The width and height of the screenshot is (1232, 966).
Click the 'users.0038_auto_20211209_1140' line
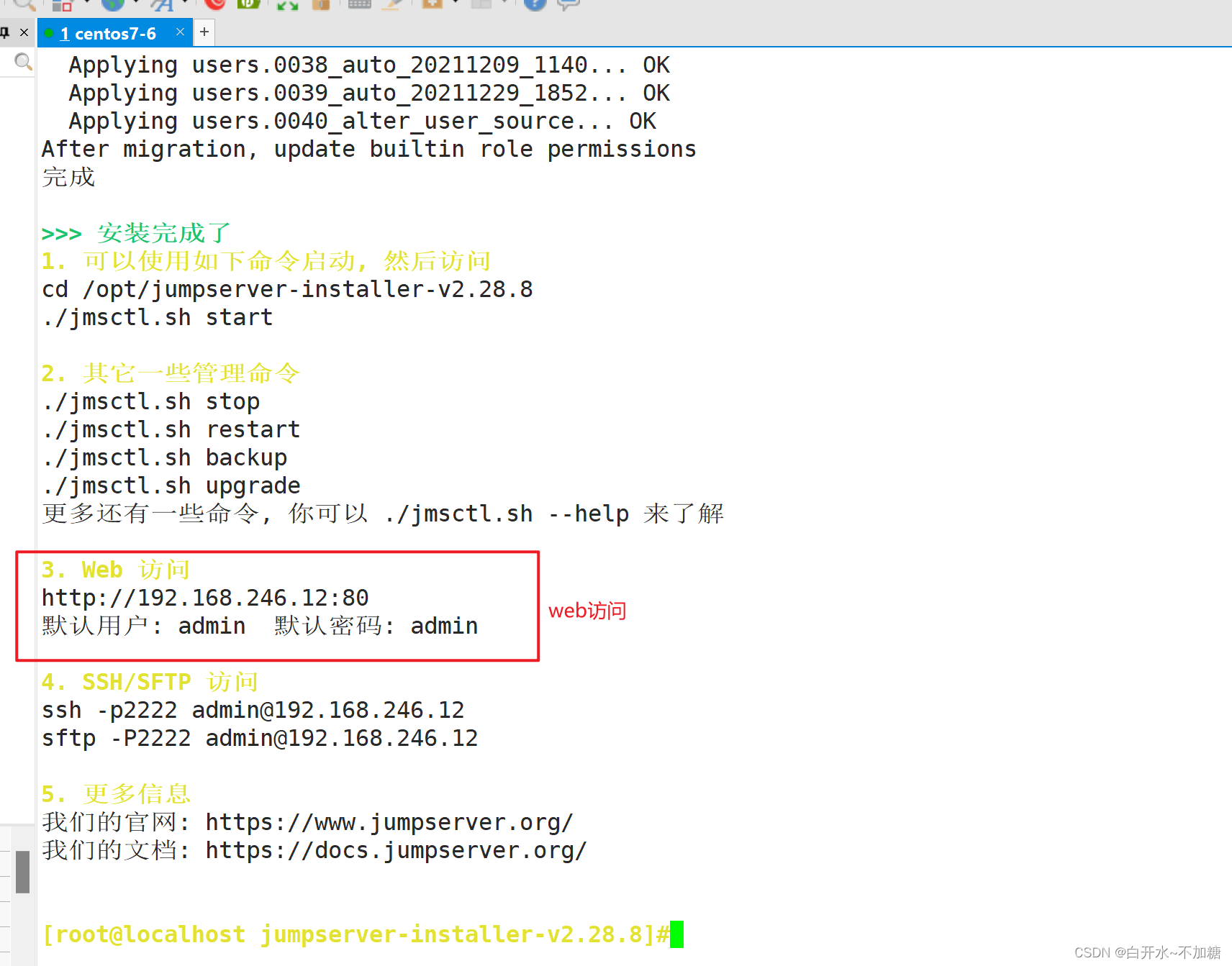tap(369, 65)
